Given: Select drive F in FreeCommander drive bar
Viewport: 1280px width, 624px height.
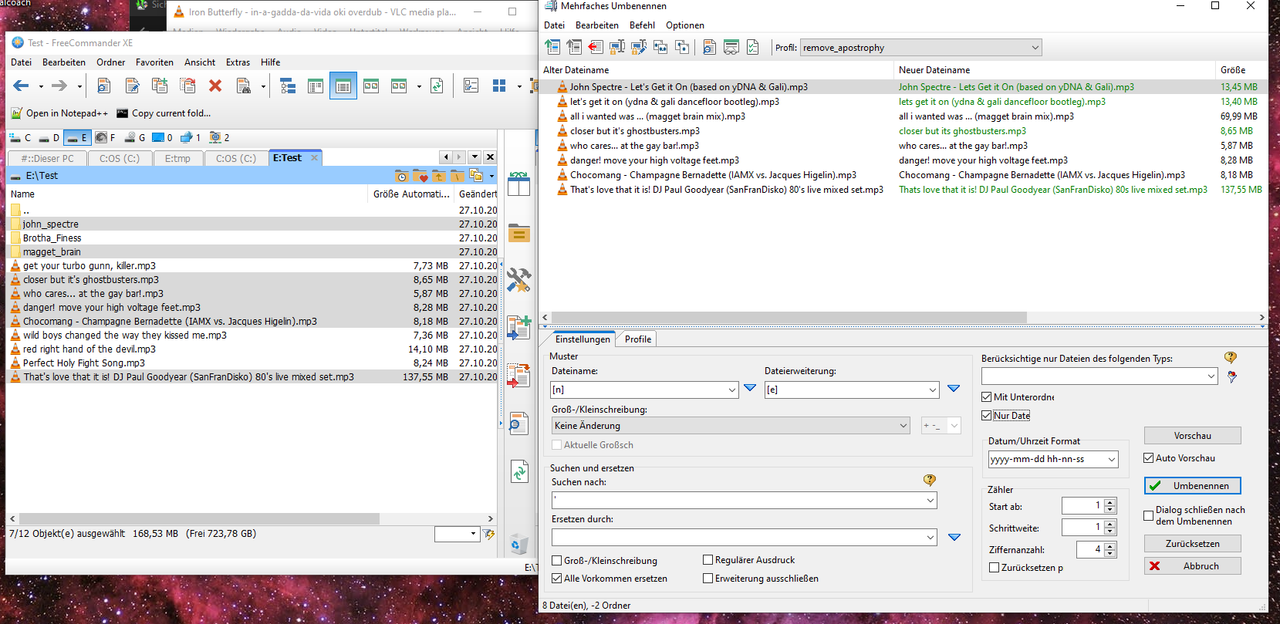Looking at the screenshot, I should (x=107, y=137).
